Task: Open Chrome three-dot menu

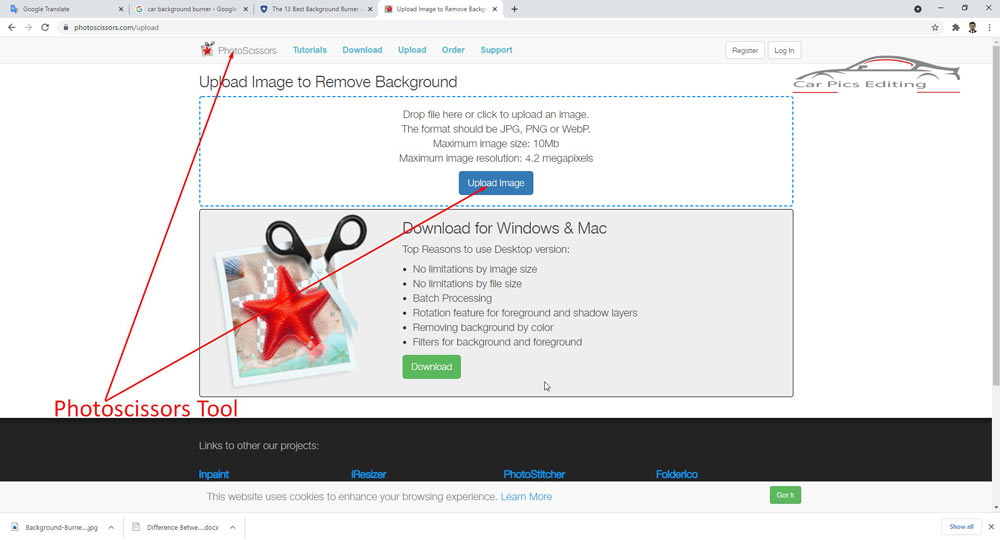Action: point(990,27)
